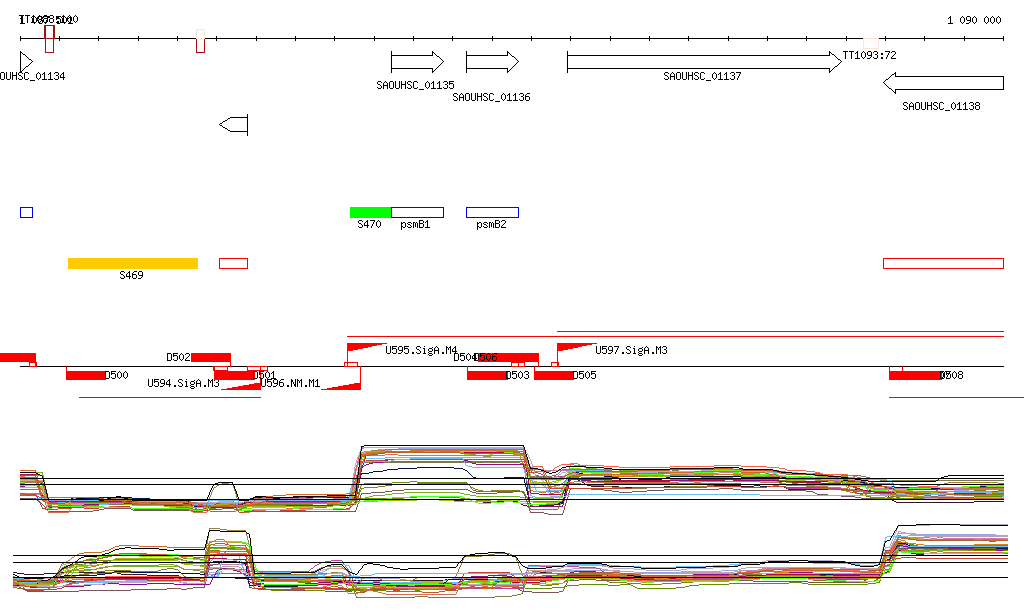Click the 1 090 000 position label

(974, 20)
